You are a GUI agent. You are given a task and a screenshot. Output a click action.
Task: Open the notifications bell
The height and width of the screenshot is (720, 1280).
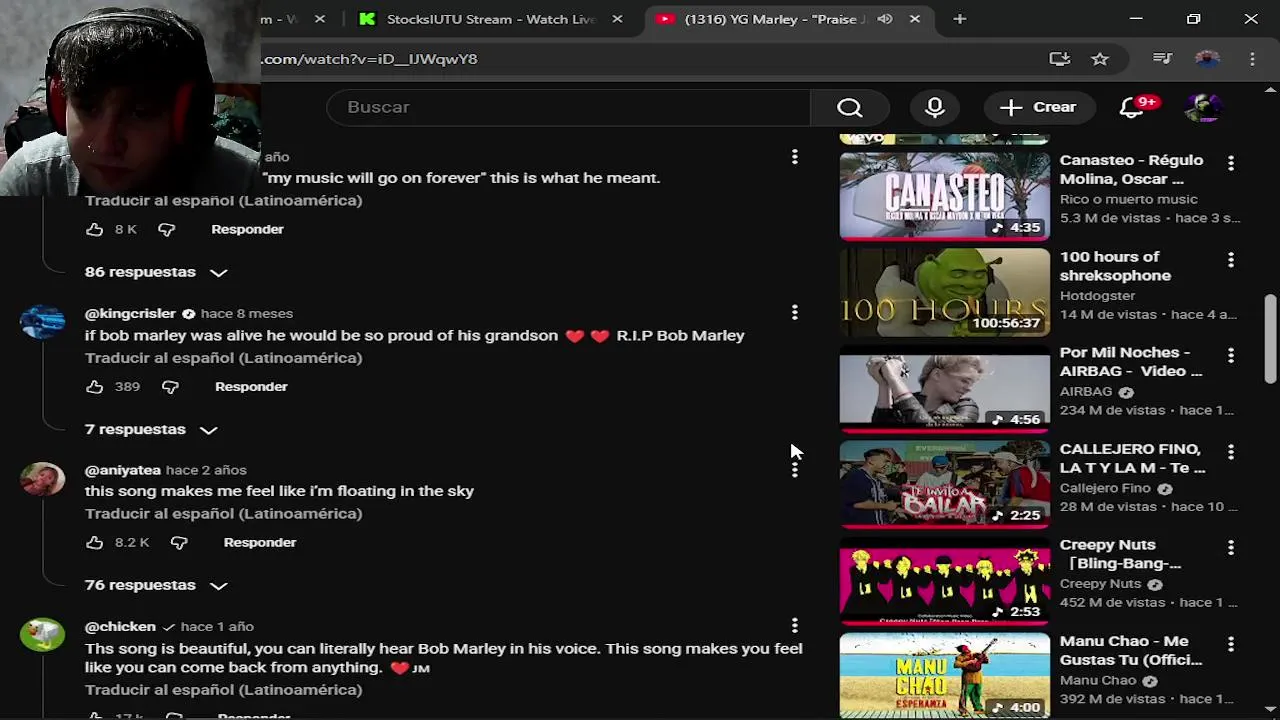coord(1132,107)
